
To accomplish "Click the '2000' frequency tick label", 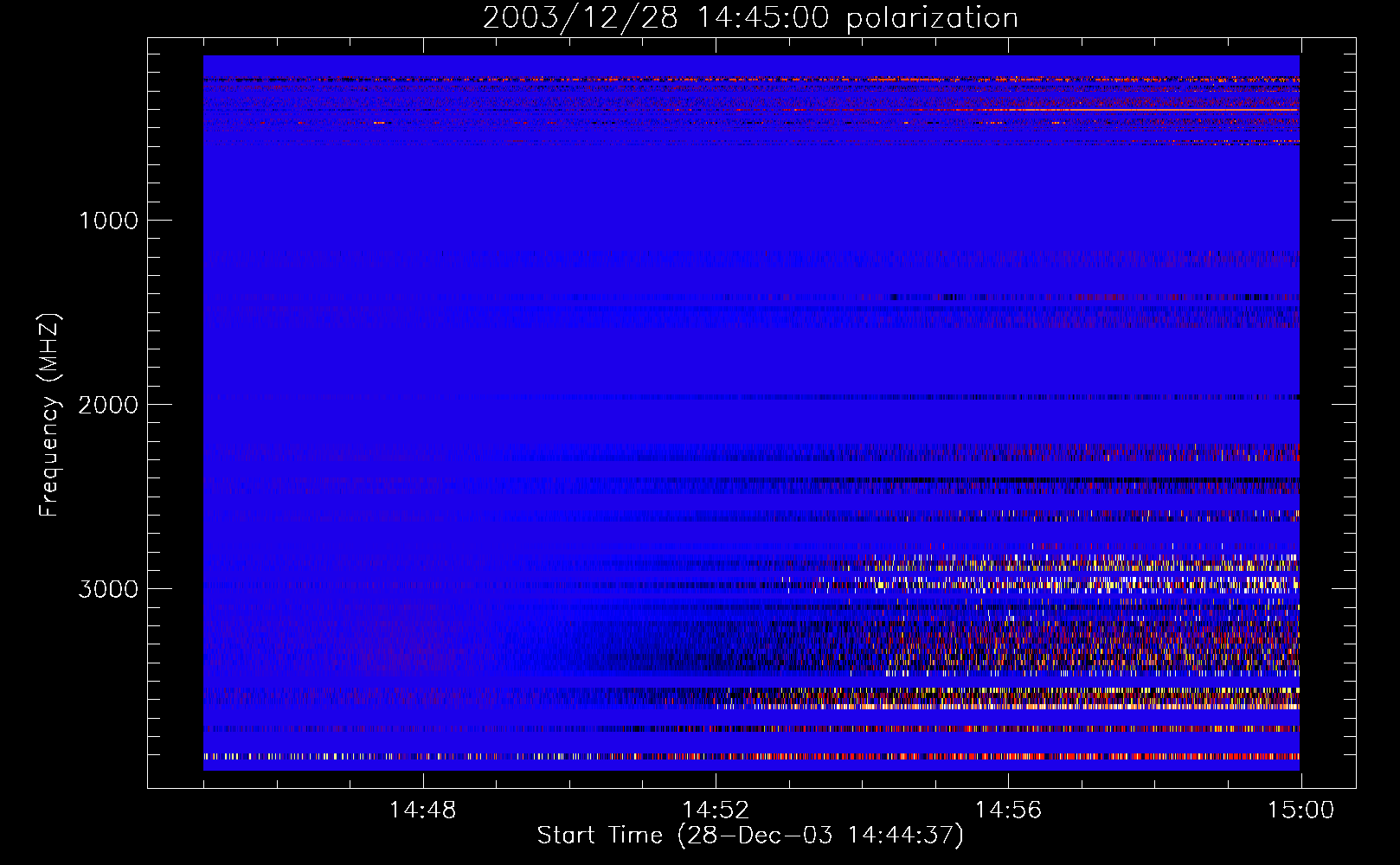I will tap(108, 405).
